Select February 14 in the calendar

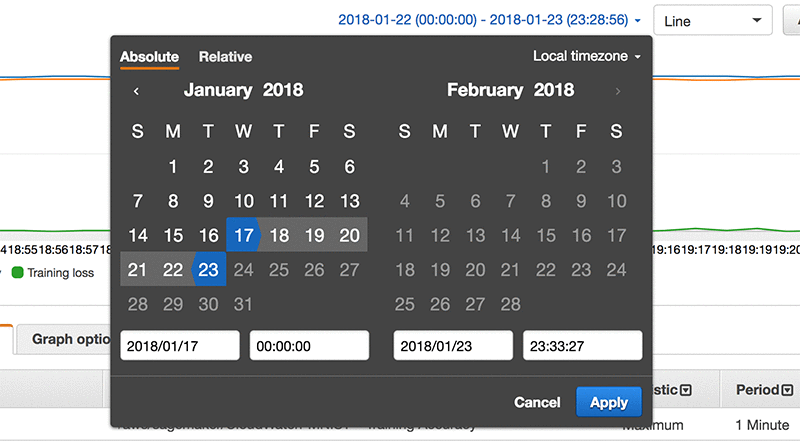click(510, 235)
